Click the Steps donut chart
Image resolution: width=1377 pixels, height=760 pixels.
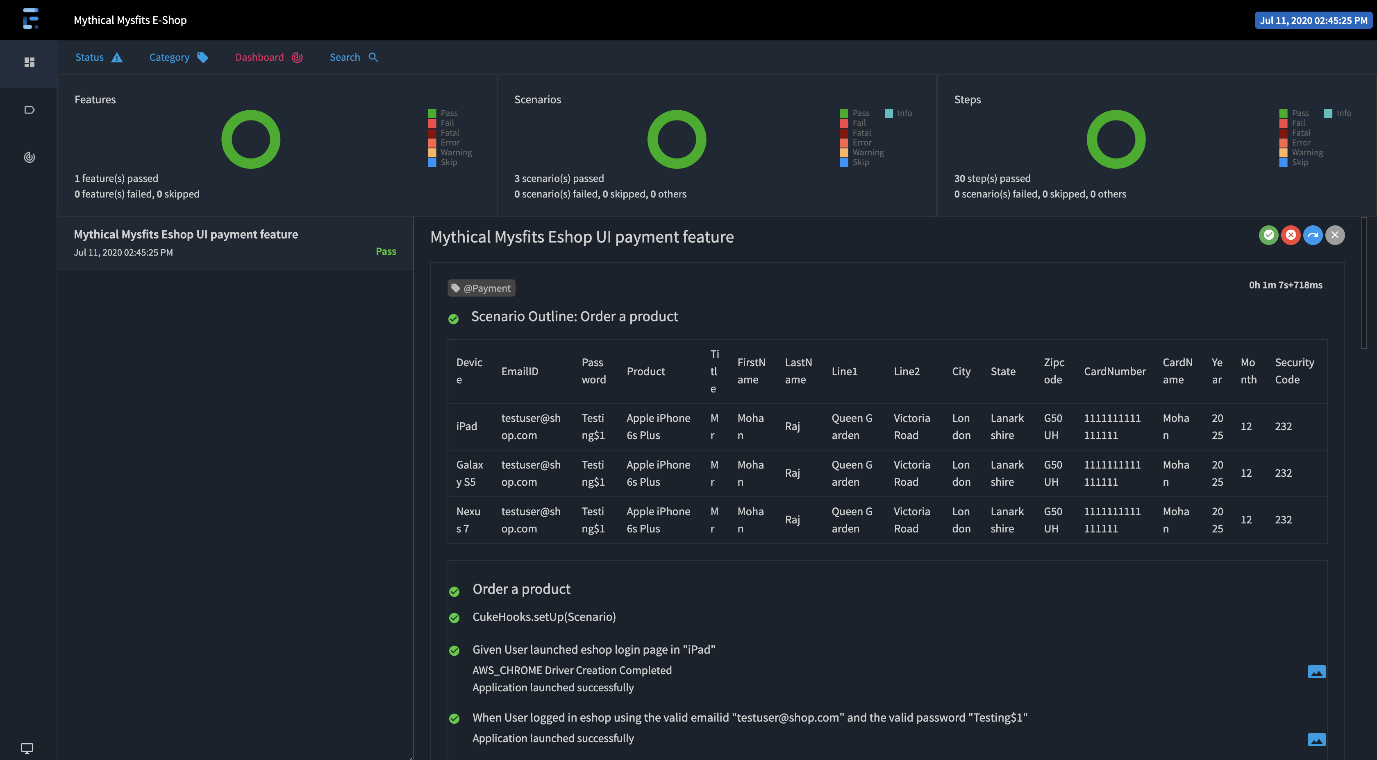tap(1116, 139)
